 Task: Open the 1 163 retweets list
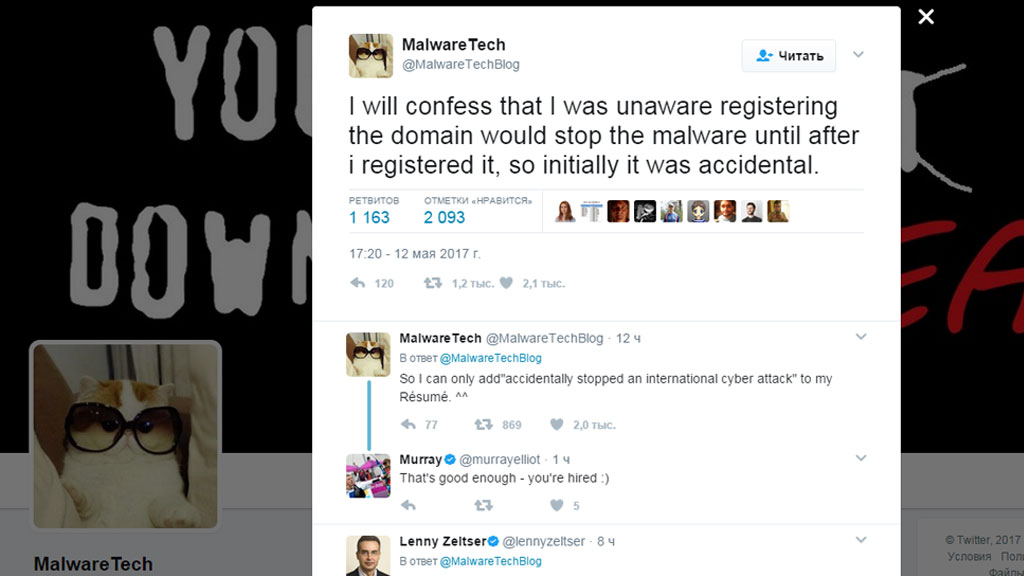370,217
